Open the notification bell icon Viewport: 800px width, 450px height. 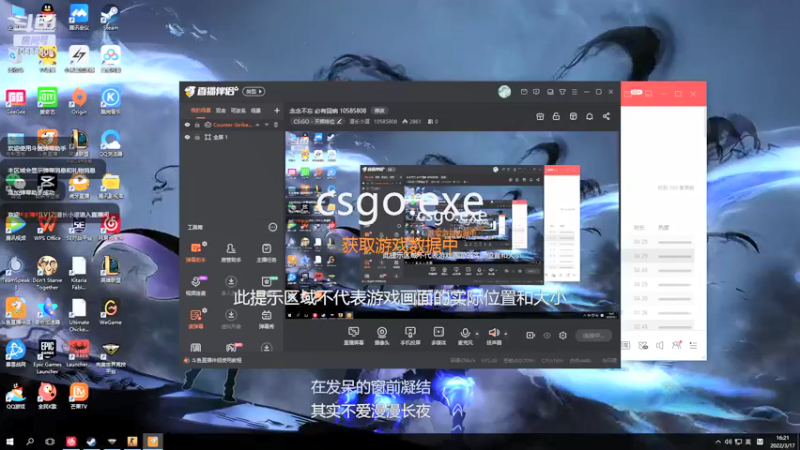pyautogui.click(x=589, y=116)
